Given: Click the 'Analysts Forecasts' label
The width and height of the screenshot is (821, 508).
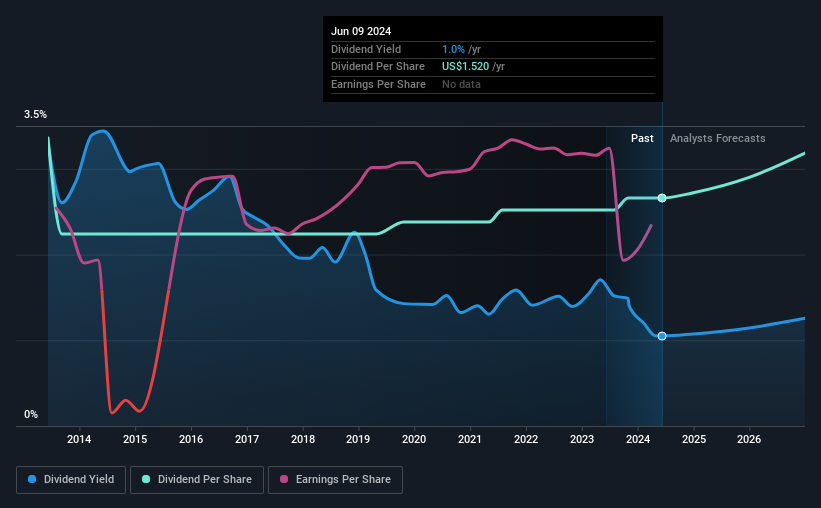Looking at the screenshot, I should pyautogui.click(x=717, y=138).
